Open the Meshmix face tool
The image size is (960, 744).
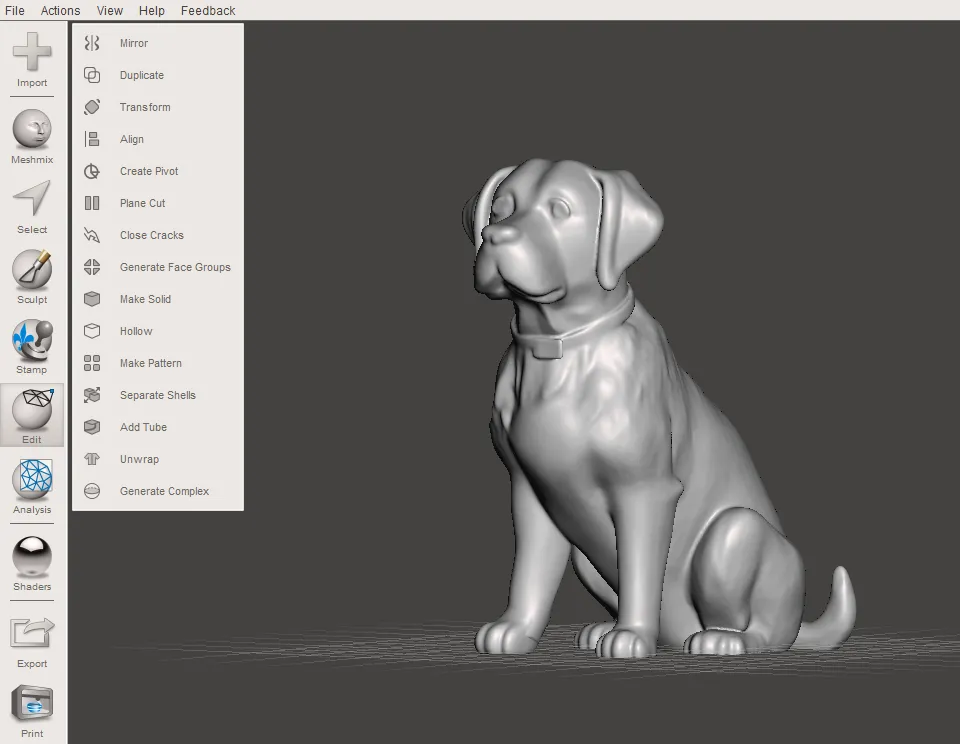coord(32,129)
